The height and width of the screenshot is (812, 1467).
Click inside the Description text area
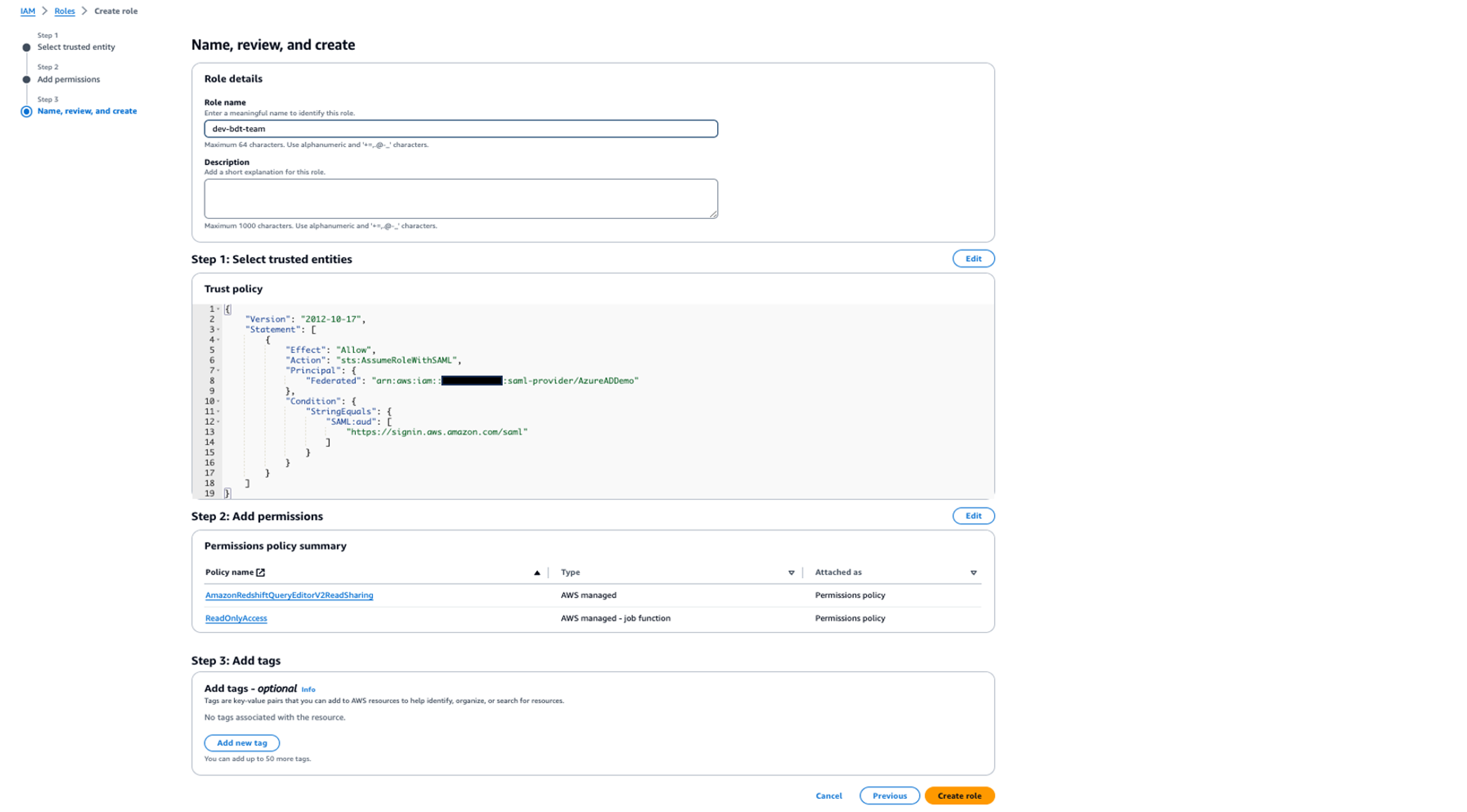coord(461,198)
